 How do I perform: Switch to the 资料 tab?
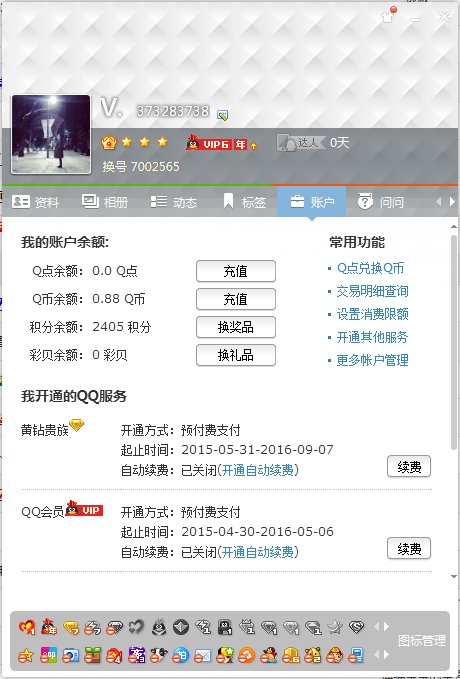[x=36, y=202]
